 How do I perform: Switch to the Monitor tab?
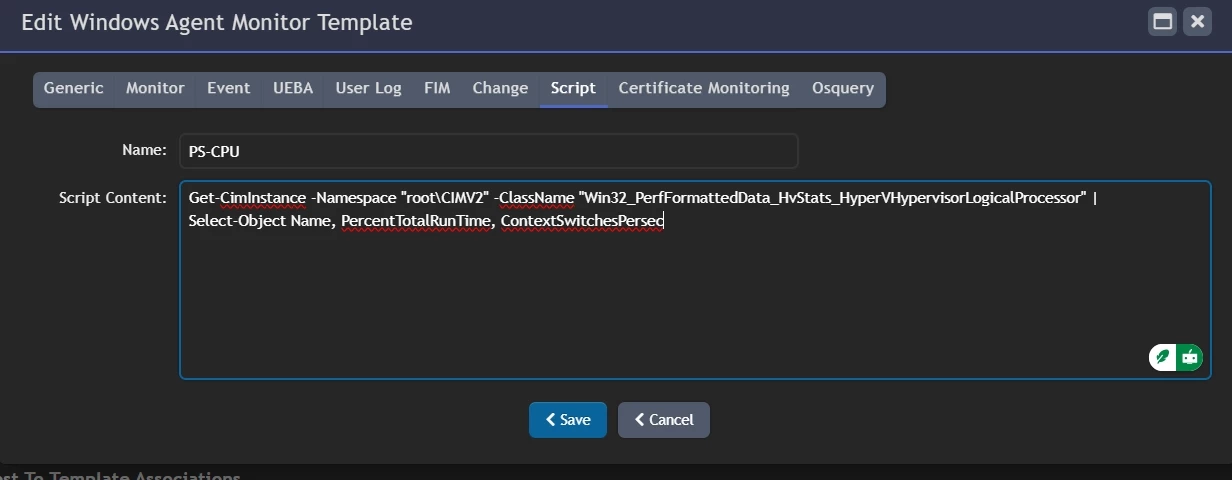click(155, 88)
